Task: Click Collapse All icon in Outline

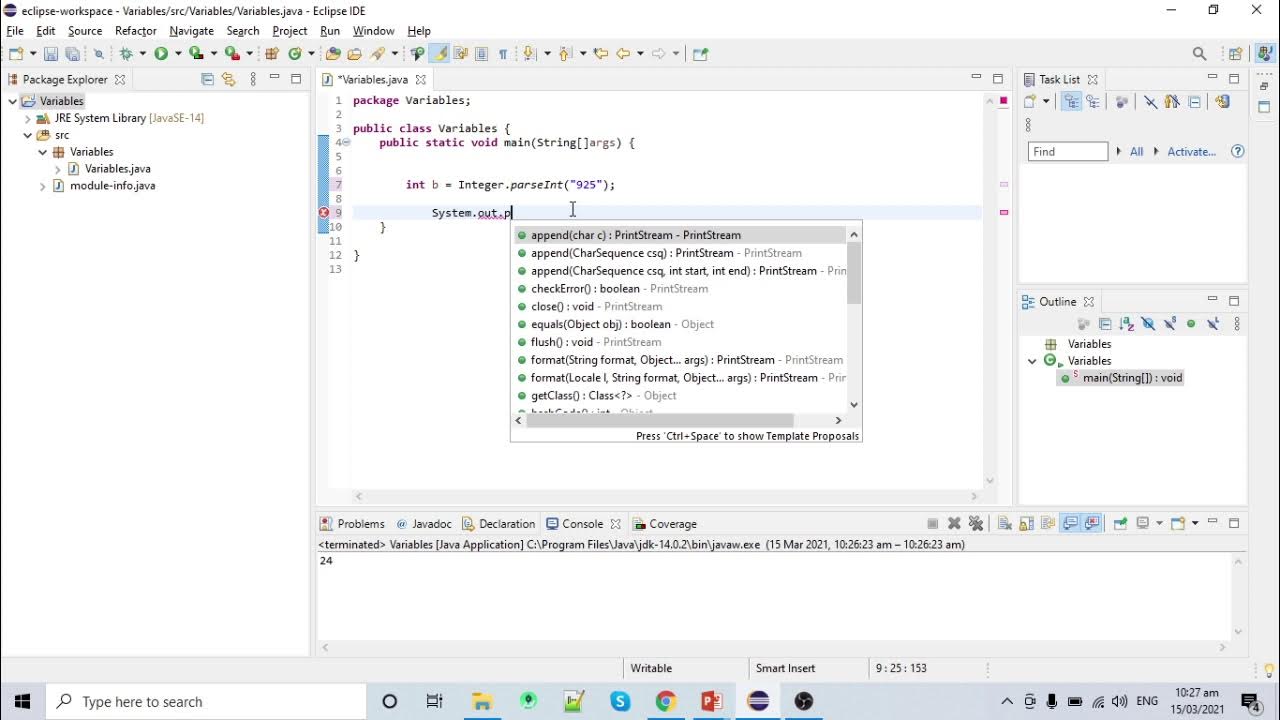Action: point(1105,324)
